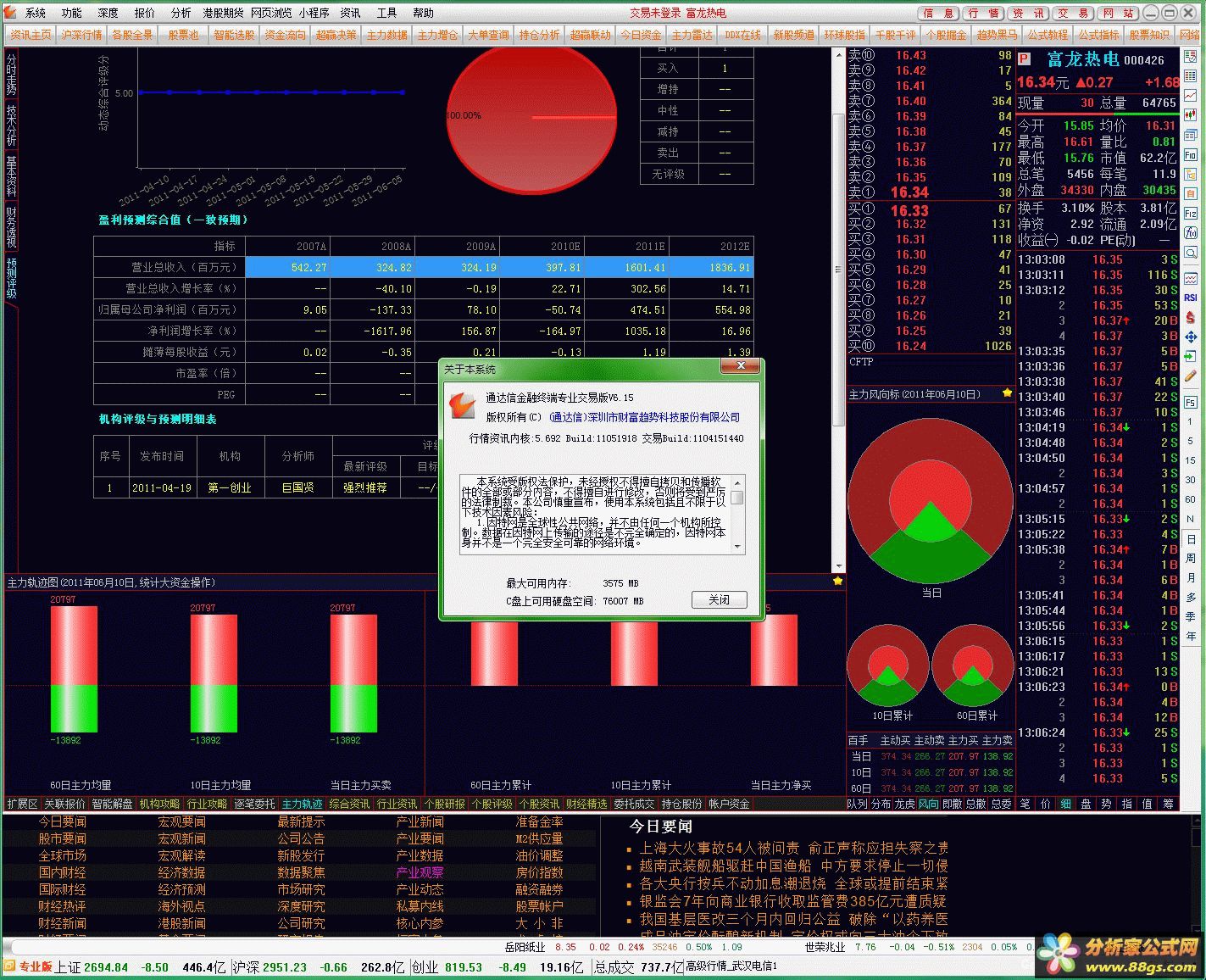Click the top report list icon in sidebar
1206x980 pixels.
(x=1191, y=57)
